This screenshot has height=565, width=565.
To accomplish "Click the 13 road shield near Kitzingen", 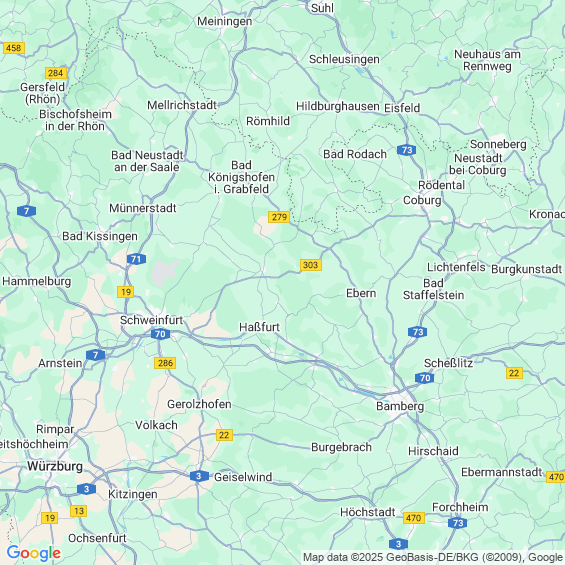I will (x=79, y=511).
